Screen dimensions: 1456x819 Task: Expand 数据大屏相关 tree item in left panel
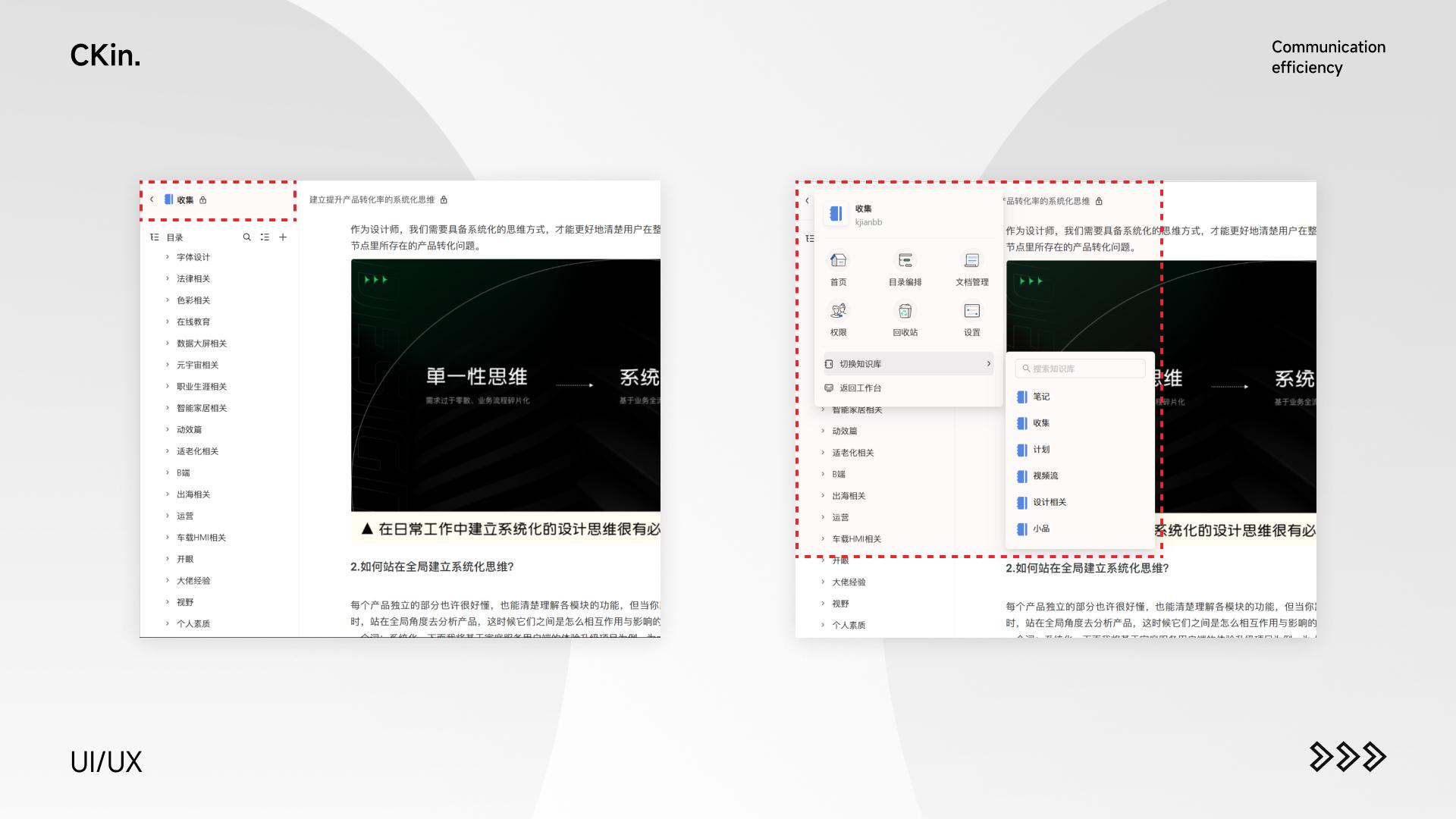pyautogui.click(x=168, y=344)
